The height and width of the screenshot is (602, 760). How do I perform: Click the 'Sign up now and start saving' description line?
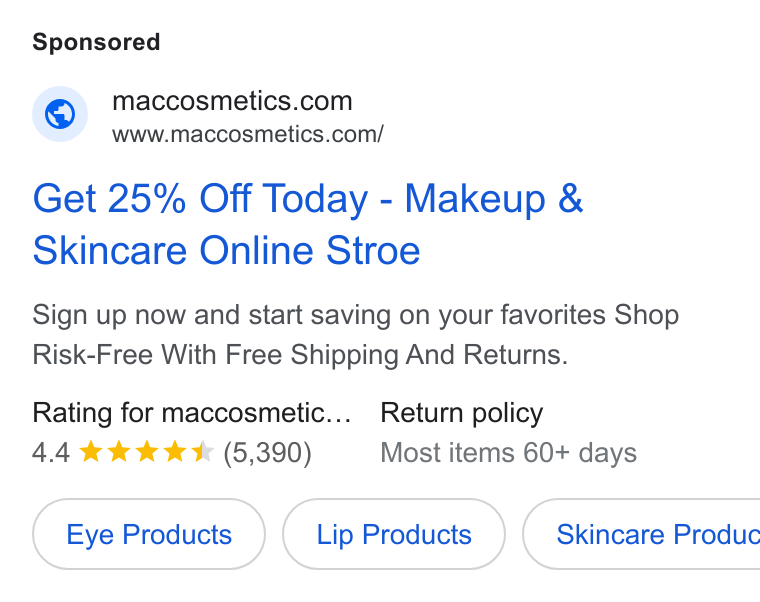[355, 315]
